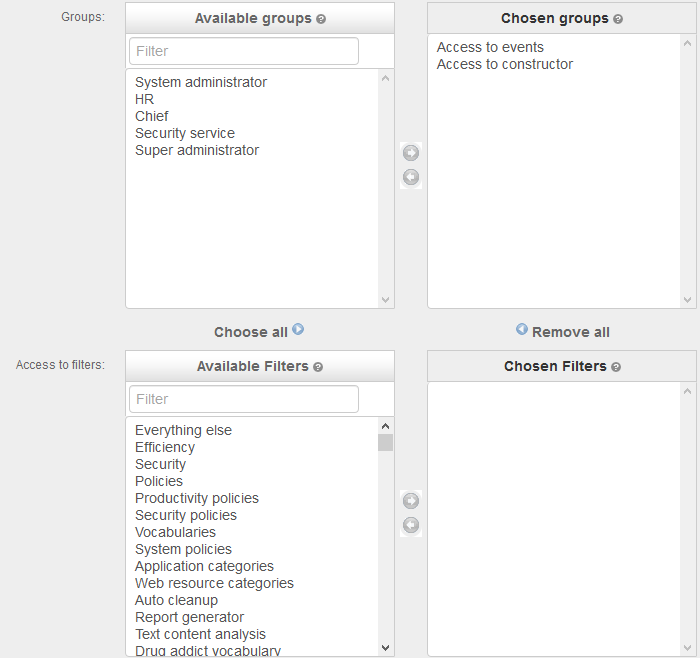700x658 pixels.
Task: Select Productivity policies filter
Action: pyautogui.click(x=197, y=498)
